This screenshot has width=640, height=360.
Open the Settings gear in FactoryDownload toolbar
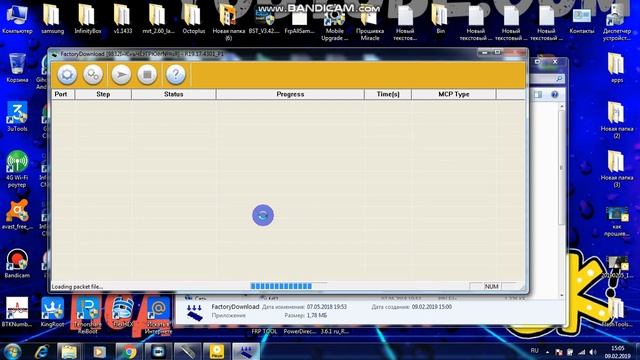pos(67,75)
